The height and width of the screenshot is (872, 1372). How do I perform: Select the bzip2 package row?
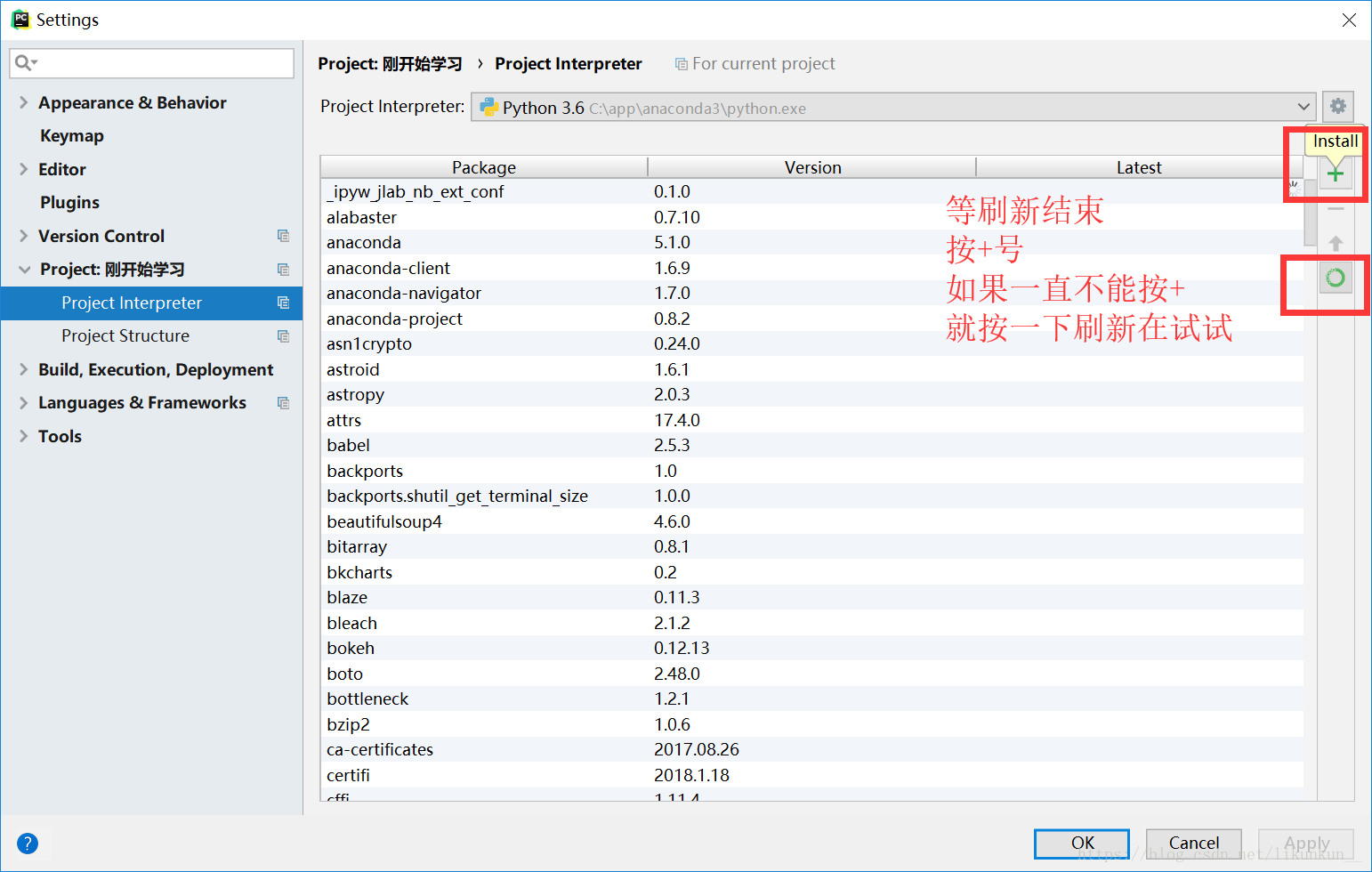pos(811,724)
